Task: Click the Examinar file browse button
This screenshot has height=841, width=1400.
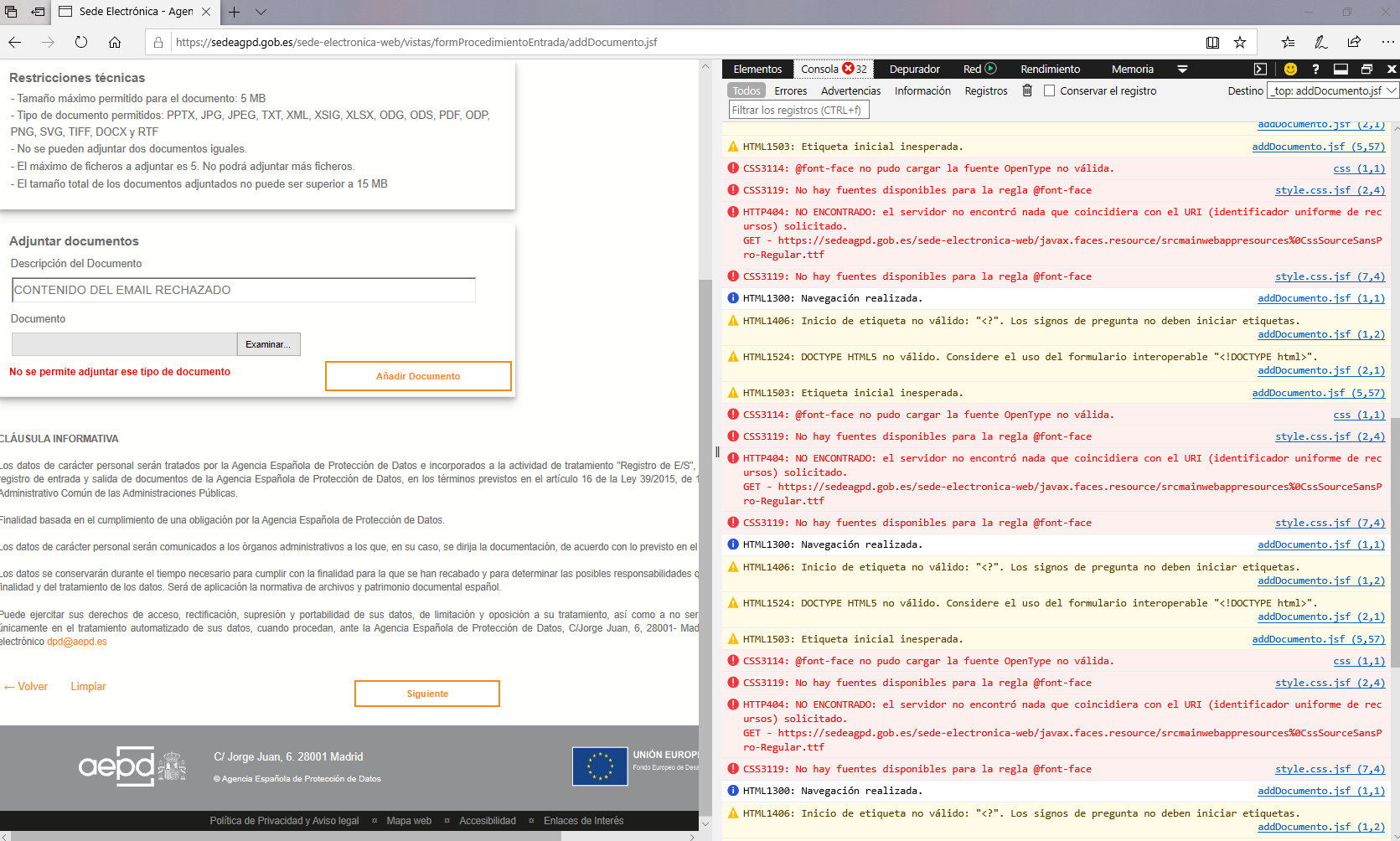Action: pos(268,344)
